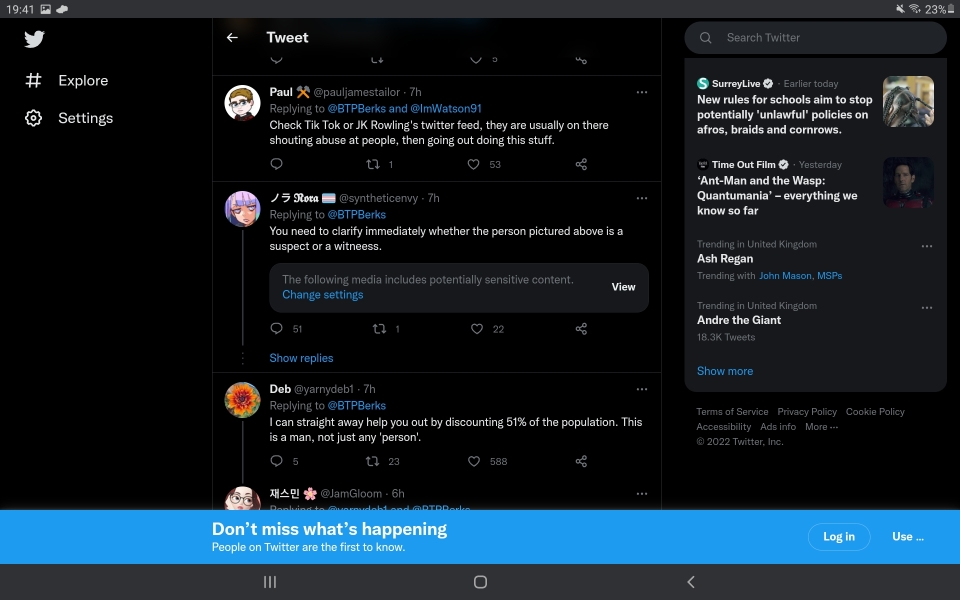Image resolution: width=960 pixels, height=600 pixels.
Task: Open more options on @JamGloom tweet
Action: (x=642, y=493)
